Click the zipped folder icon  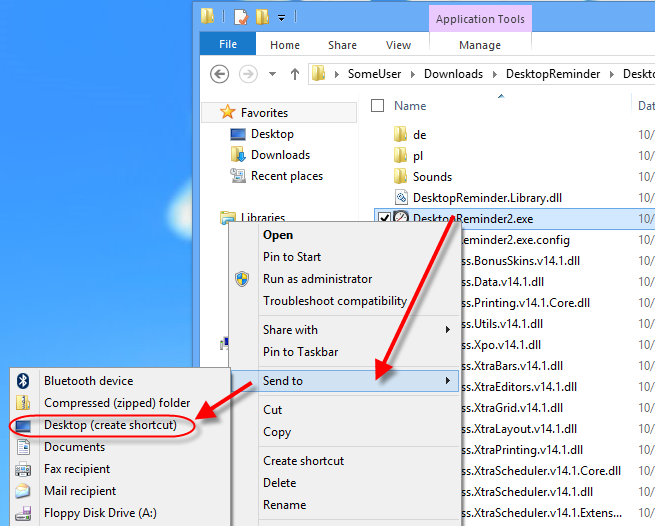[x=23, y=403]
